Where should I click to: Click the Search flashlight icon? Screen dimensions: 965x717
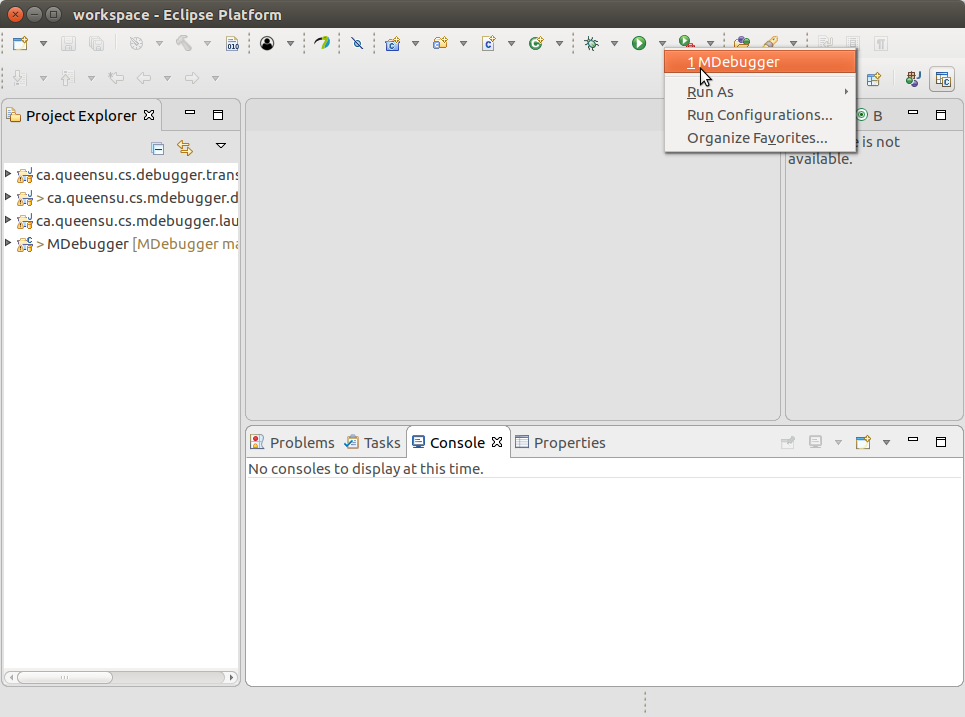click(771, 42)
